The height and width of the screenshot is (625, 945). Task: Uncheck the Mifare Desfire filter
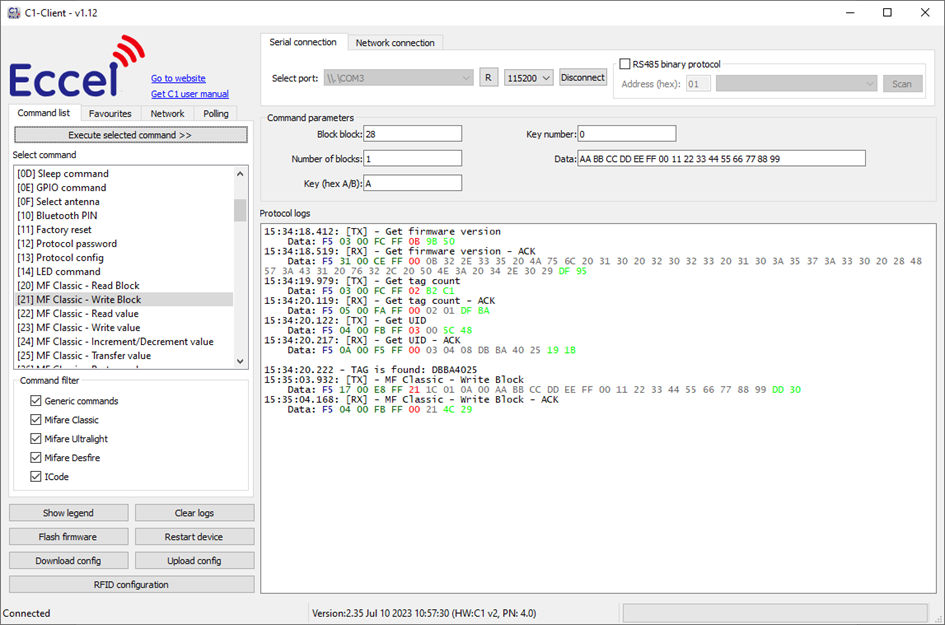pyautogui.click(x=37, y=457)
